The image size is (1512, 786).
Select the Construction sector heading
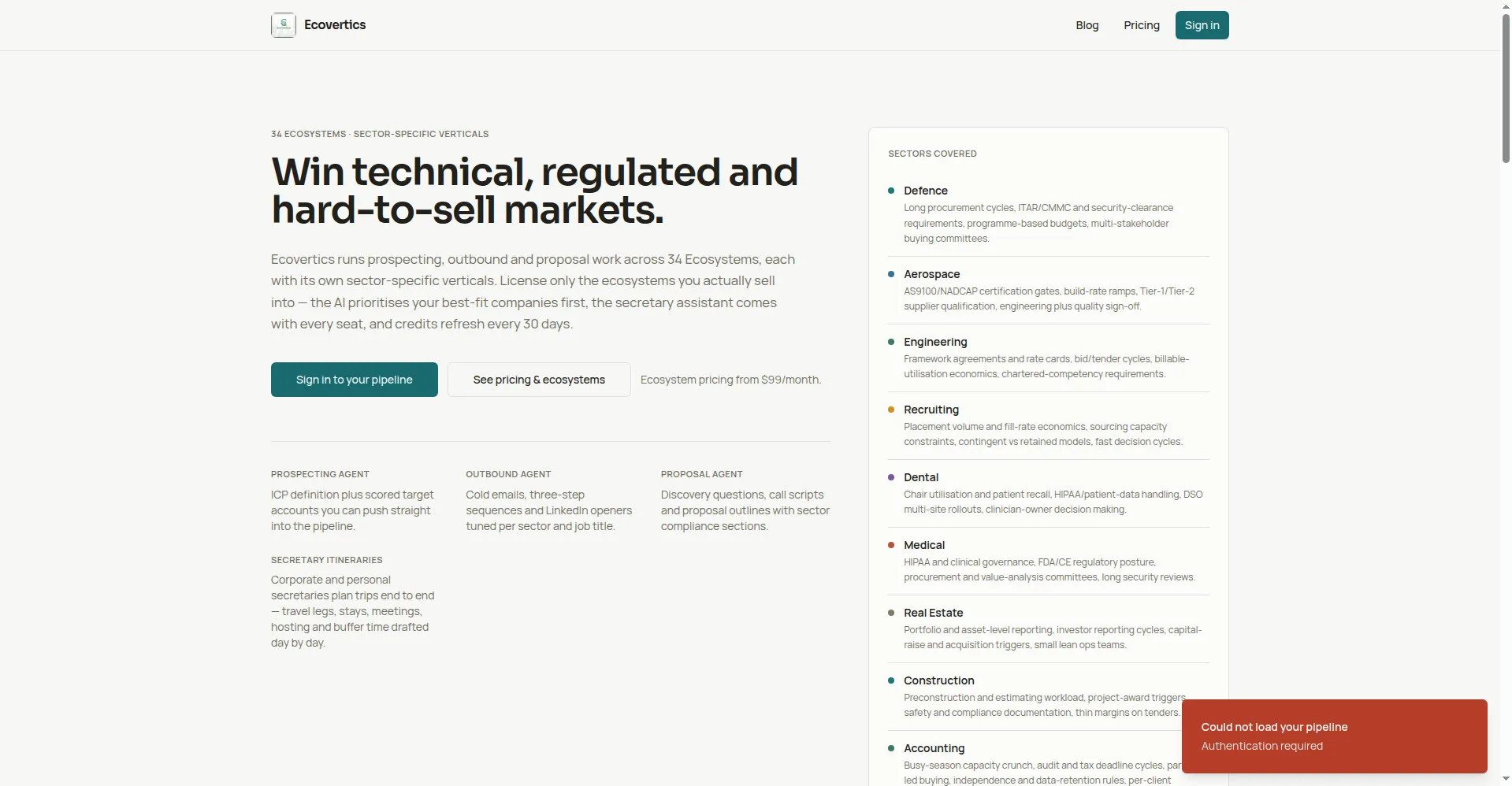pyautogui.click(x=938, y=680)
